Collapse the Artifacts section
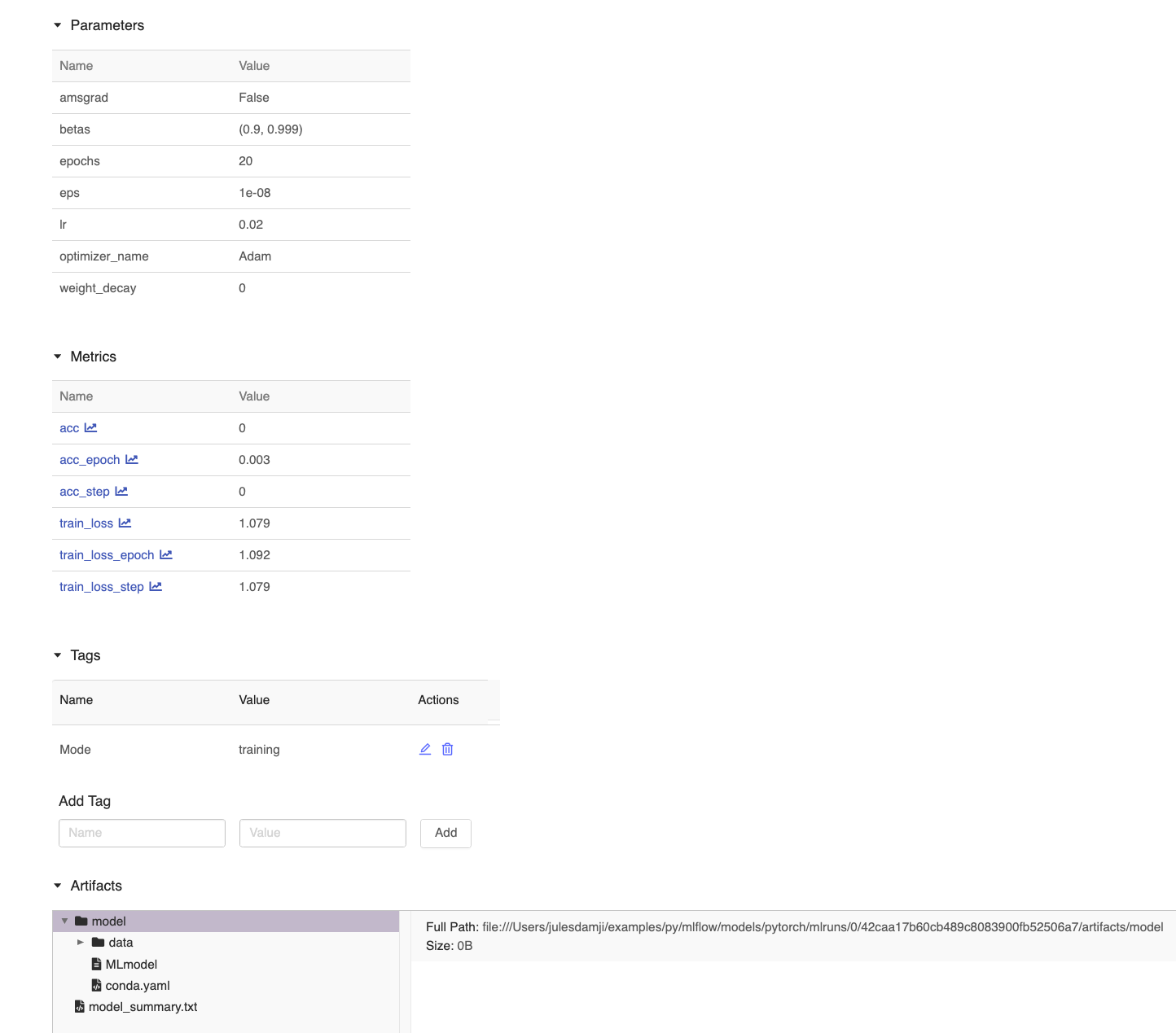 [x=58, y=886]
